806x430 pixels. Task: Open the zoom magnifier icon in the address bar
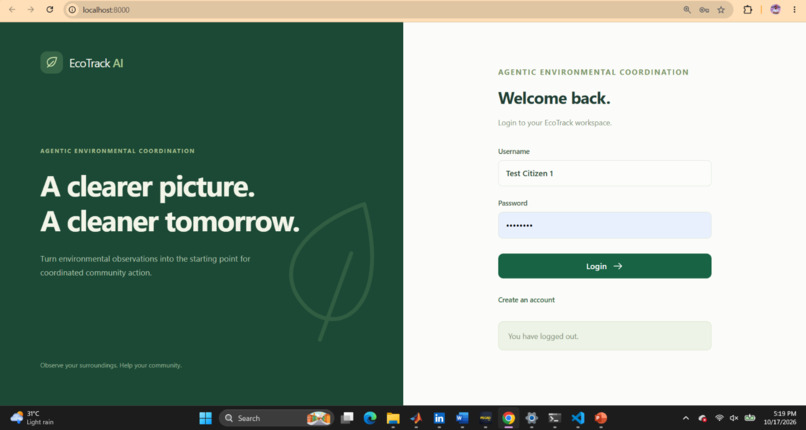click(687, 10)
